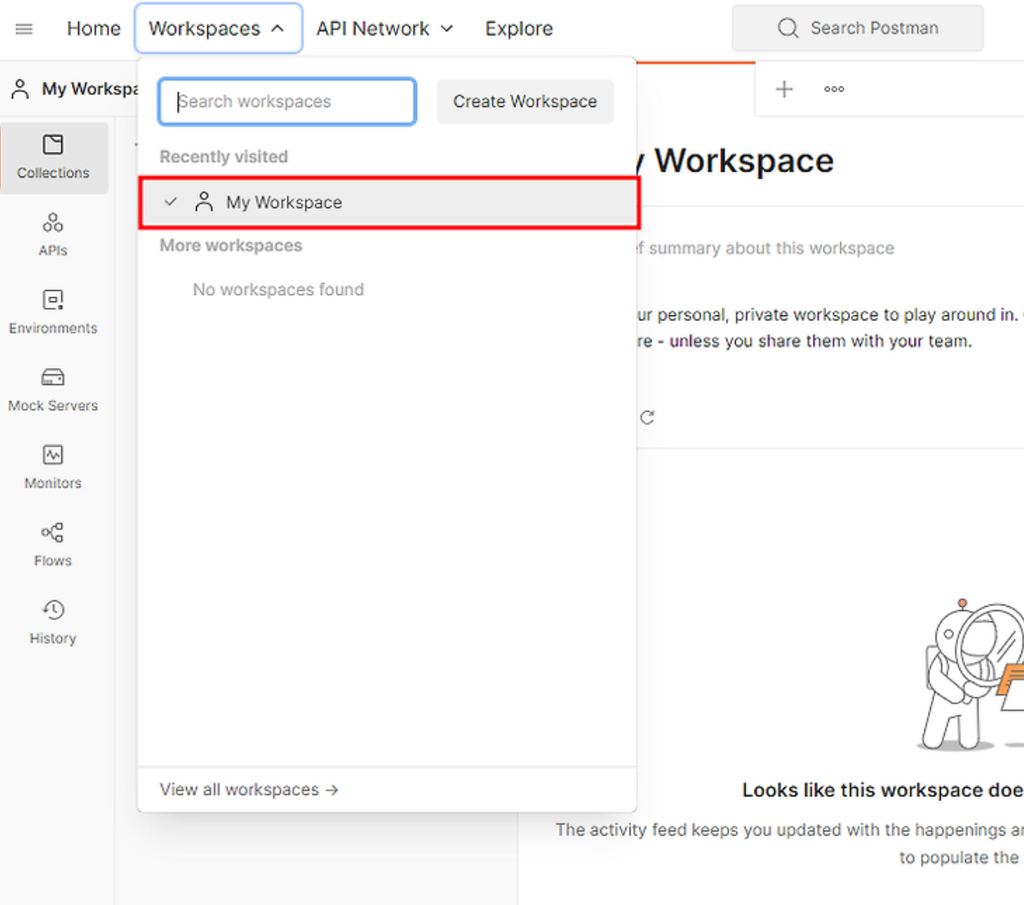This screenshot has height=905, width=1024.
Task: Open a new tab with plus icon
Action: coord(784,89)
